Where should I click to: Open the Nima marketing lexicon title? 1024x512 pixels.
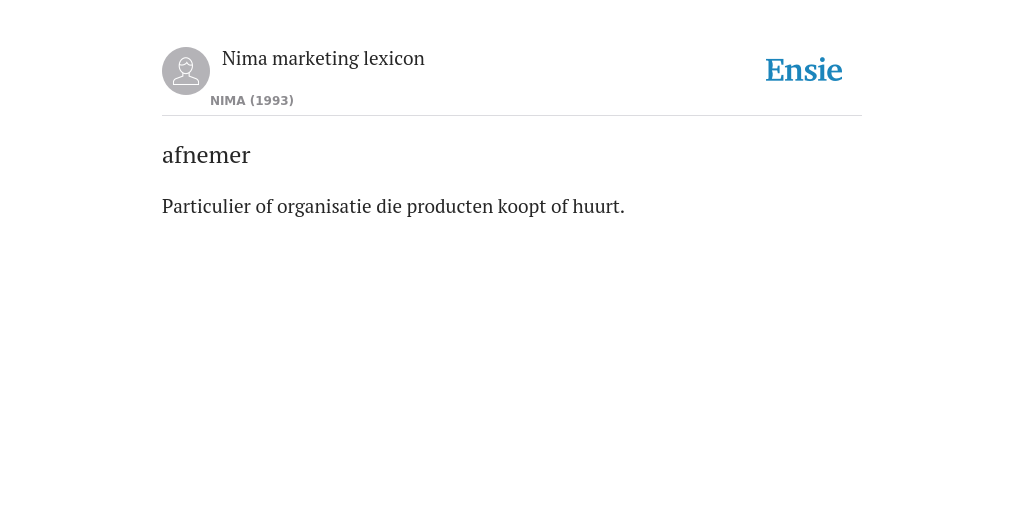[x=323, y=59]
